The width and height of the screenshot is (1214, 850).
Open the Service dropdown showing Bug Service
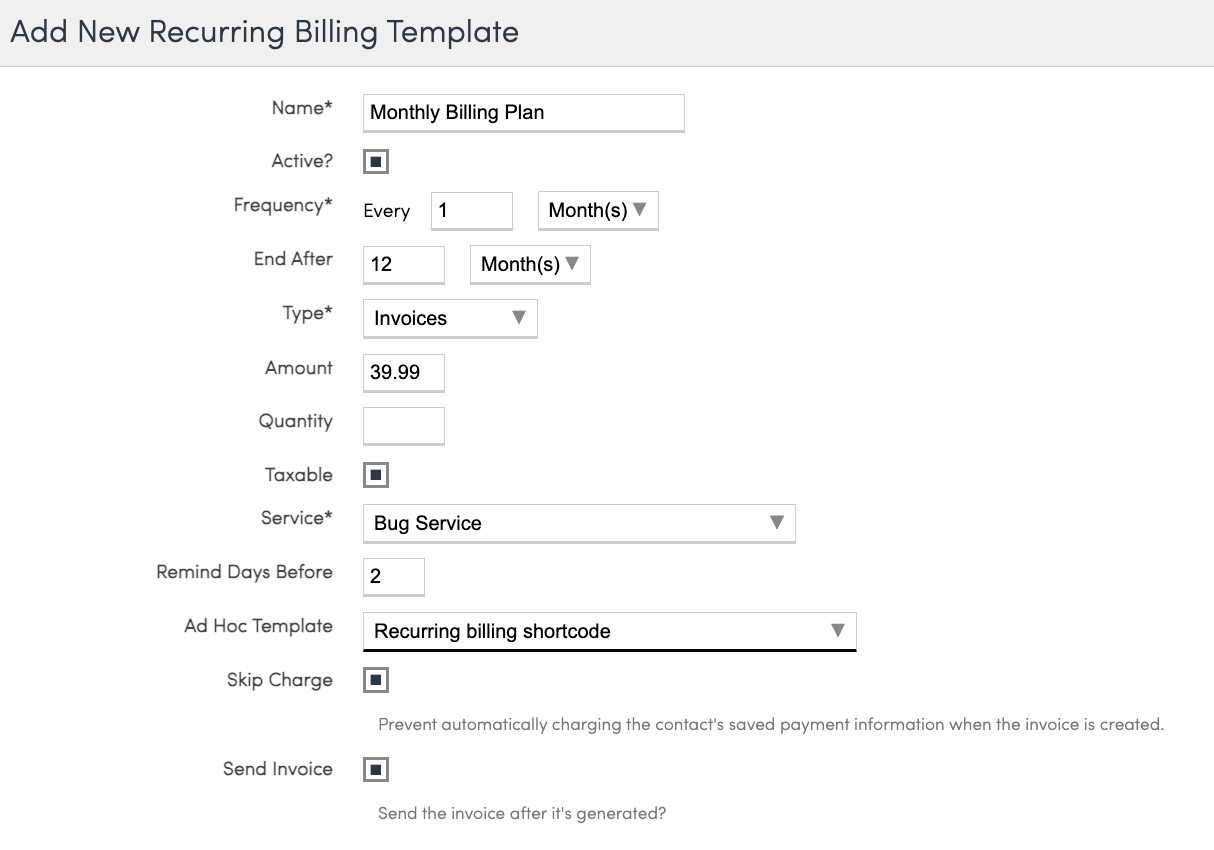point(578,523)
